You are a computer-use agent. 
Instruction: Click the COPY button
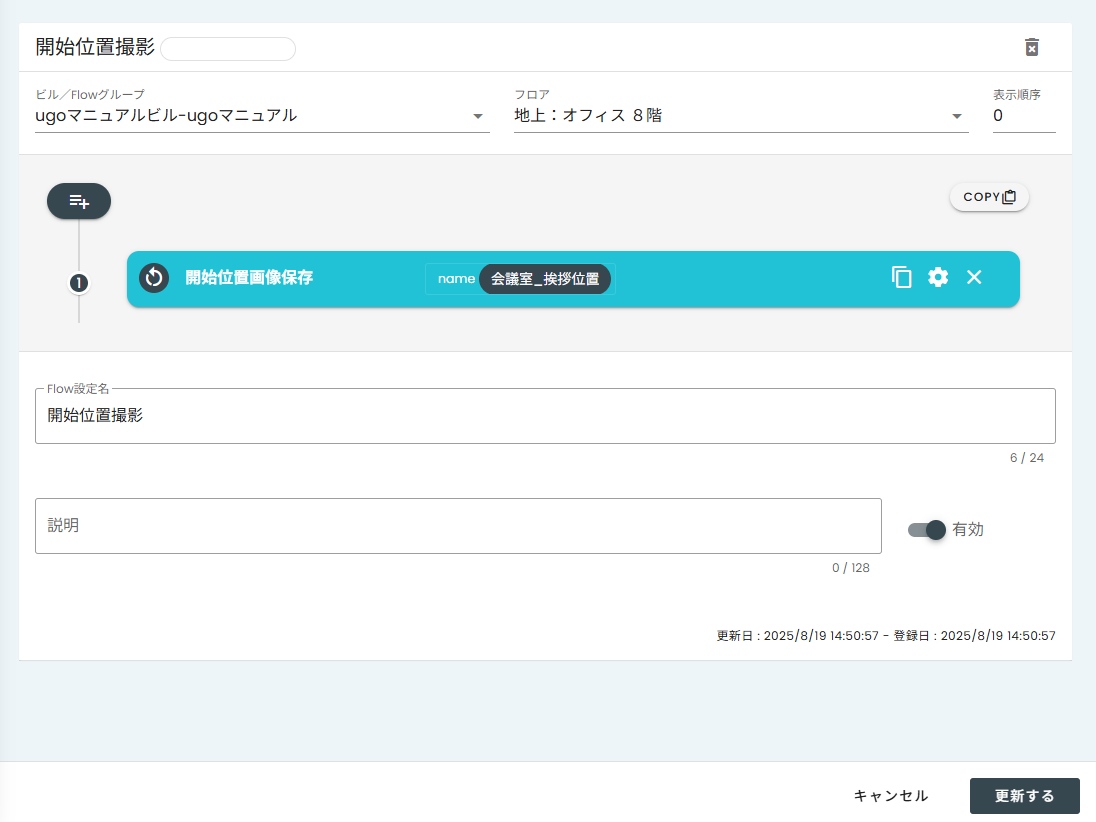tap(989, 197)
